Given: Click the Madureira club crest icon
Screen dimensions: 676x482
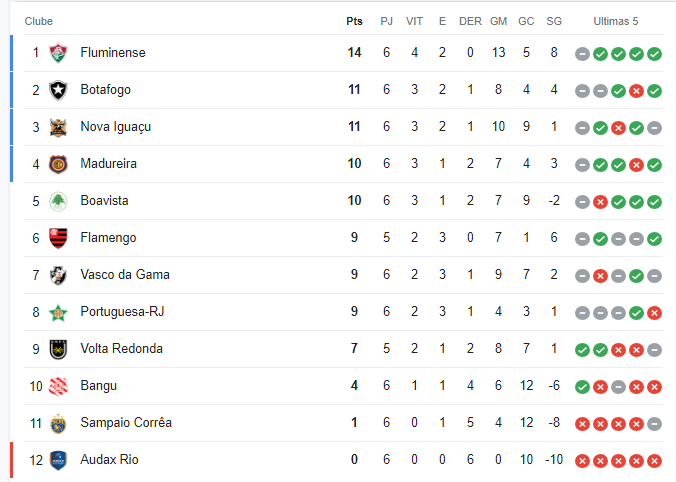Looking at the screenshot, I should pos(58,164).
